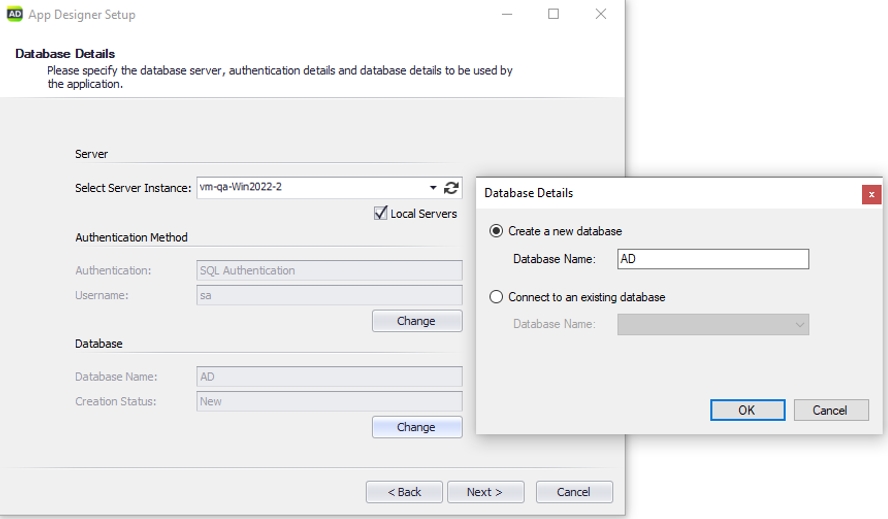Screen dimensions: 888x519
Task: Toggle the Local Servers checkbox
Action: 381,213
